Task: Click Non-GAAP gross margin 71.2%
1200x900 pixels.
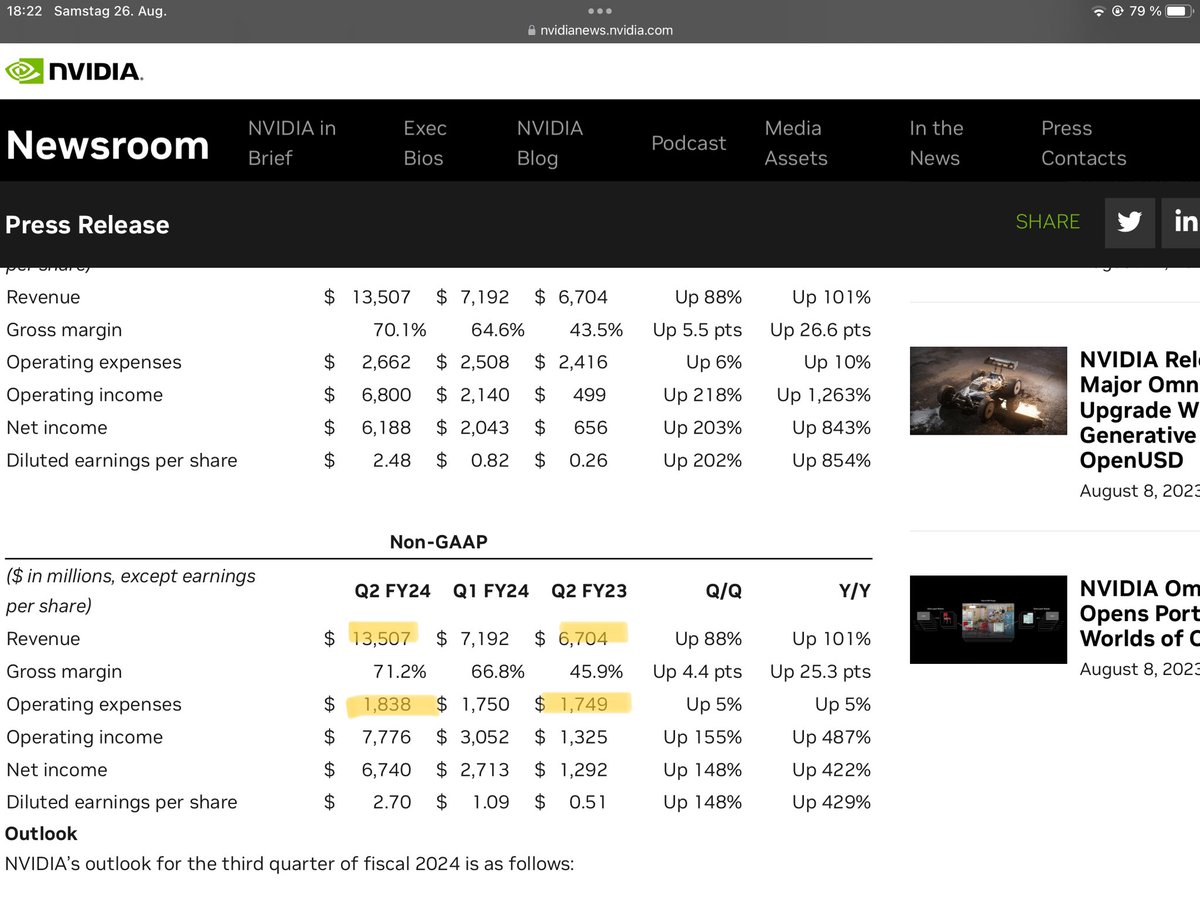Action: point(400,671)
